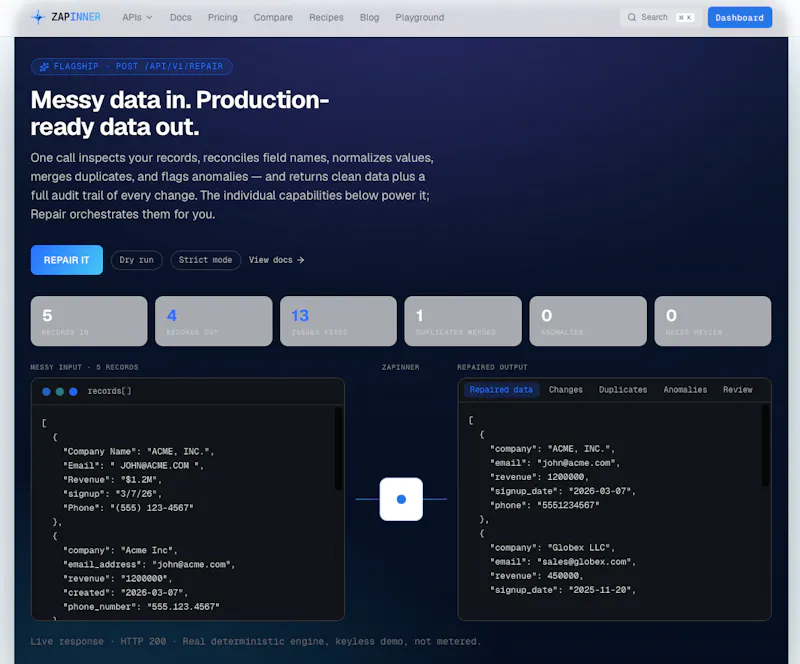Select the Repaired data tab
This screenshot has height=664, width=800.
pyautogui.click(x=501, y=389)
